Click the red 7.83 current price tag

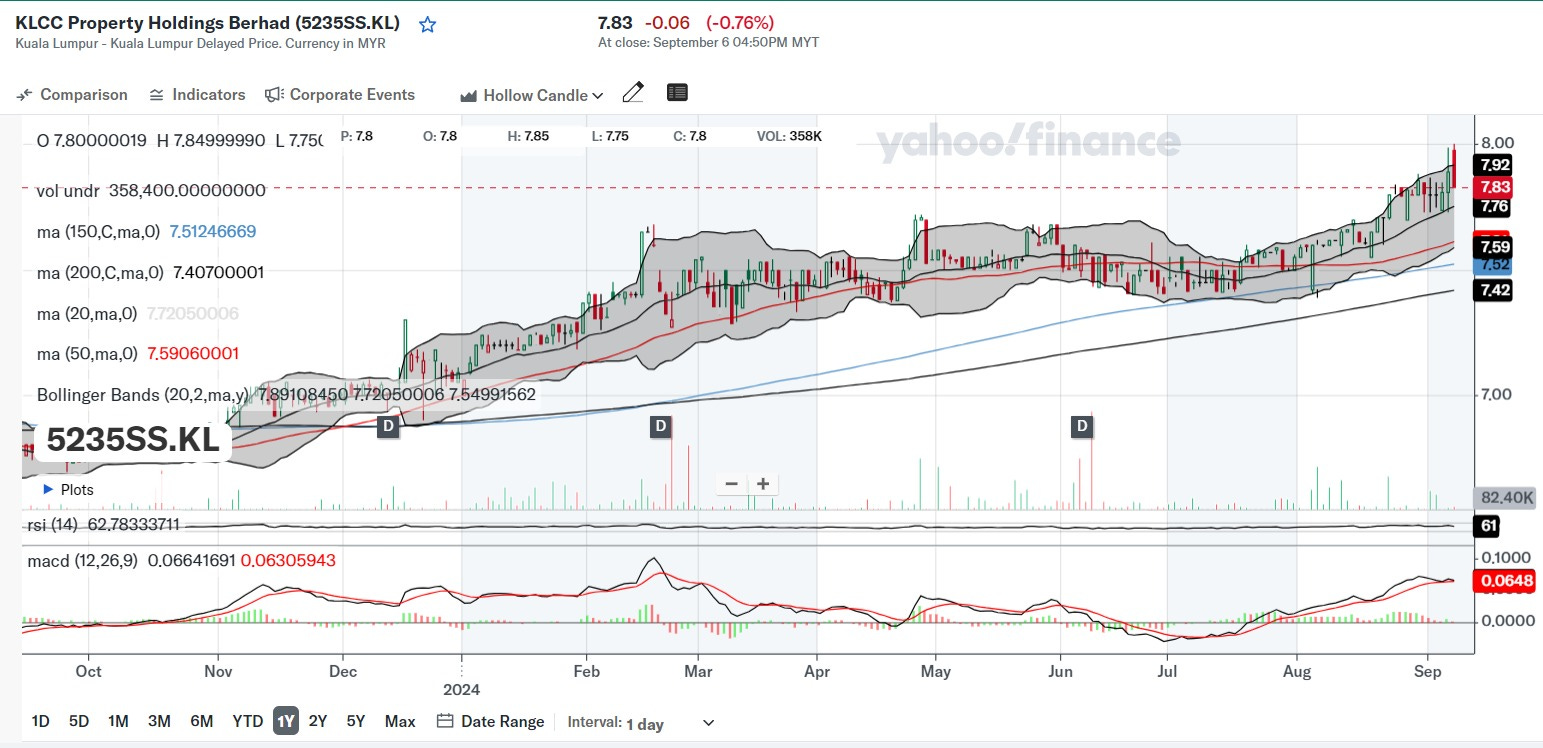pos(1495,187)
